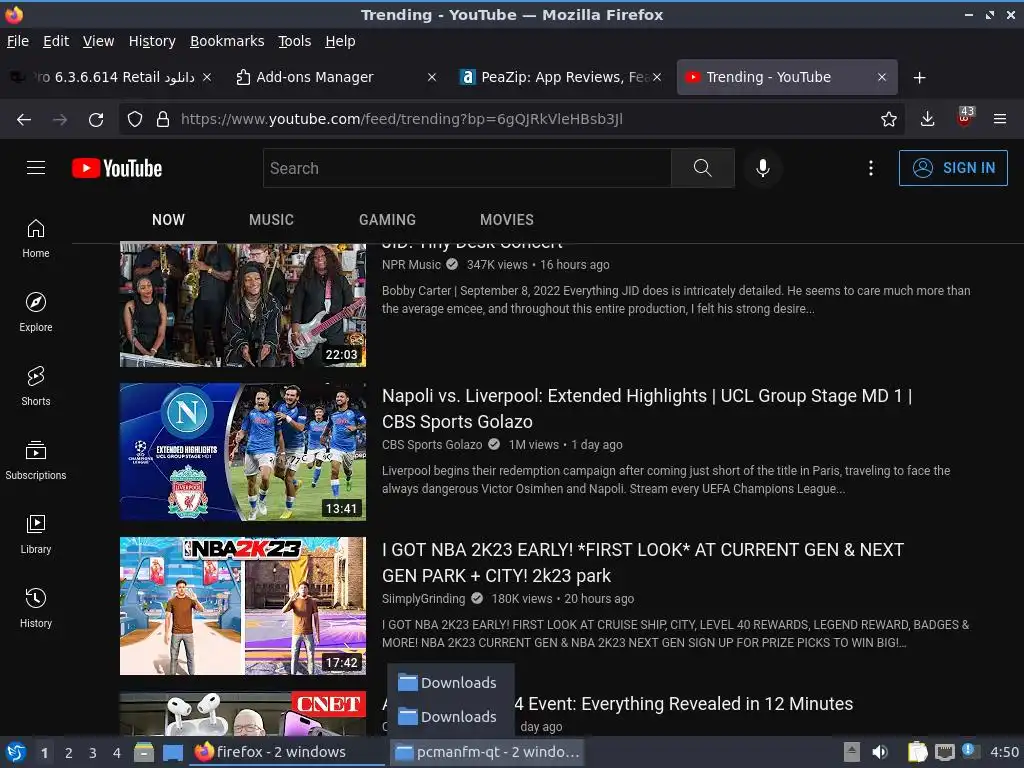
Task: Click the YouTube logo
Action: (x=117, y=168)
